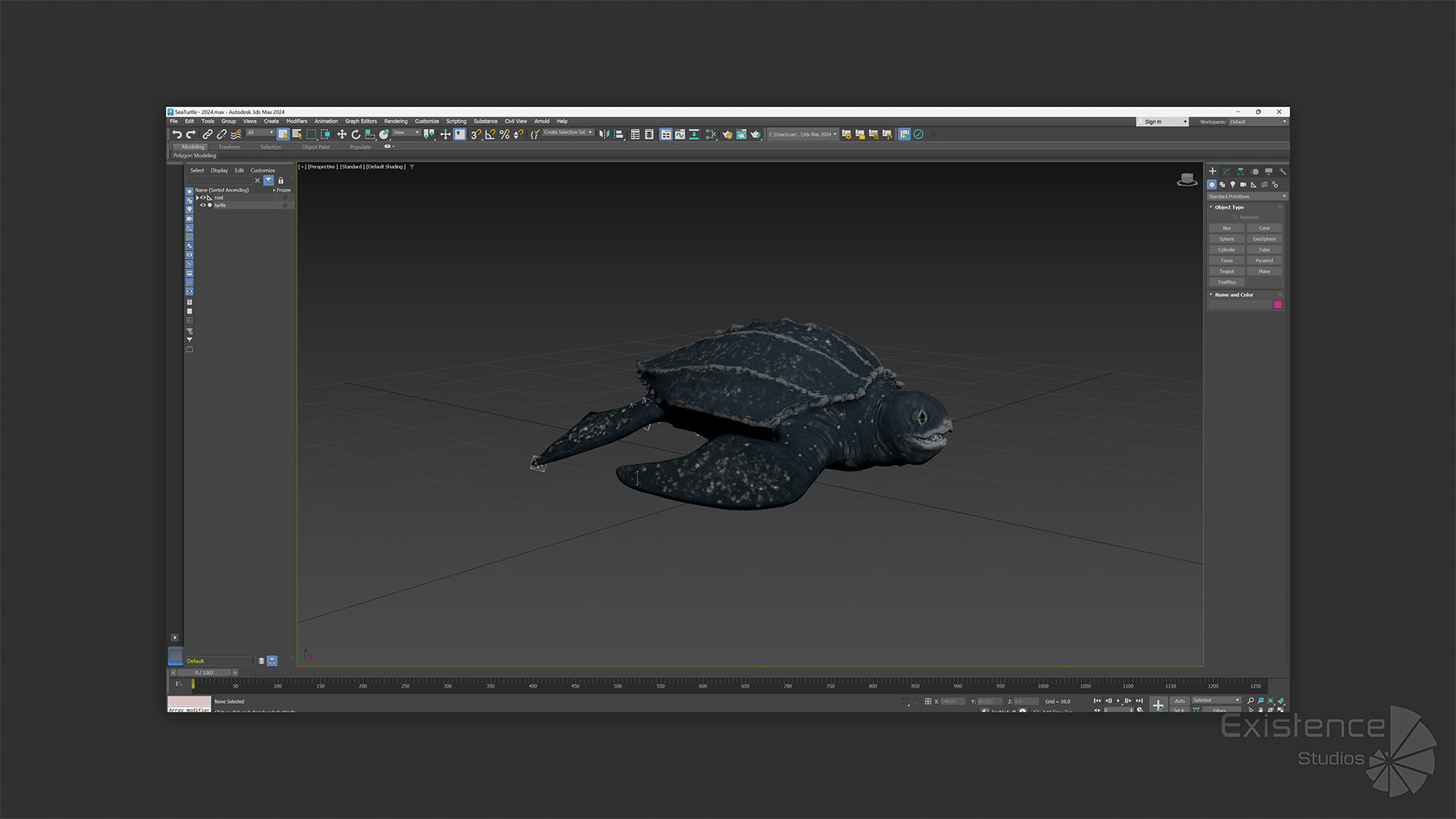The height and width of the screenshot is (819, 1456).
Task: Click the Mirror tool icon
Action: tap(604, 134)
